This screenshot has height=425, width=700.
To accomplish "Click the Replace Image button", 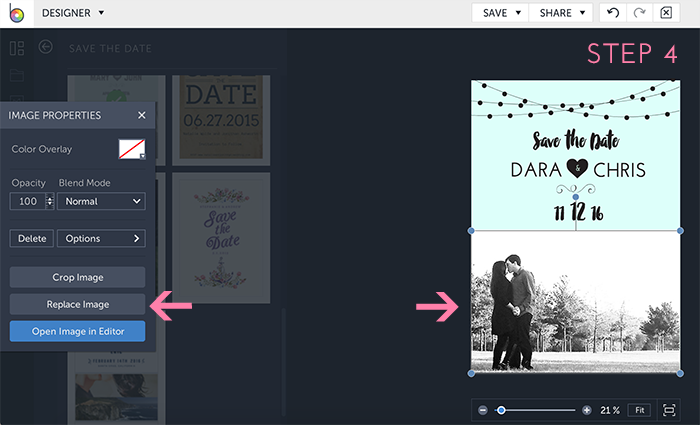I will tap(78, 304).
